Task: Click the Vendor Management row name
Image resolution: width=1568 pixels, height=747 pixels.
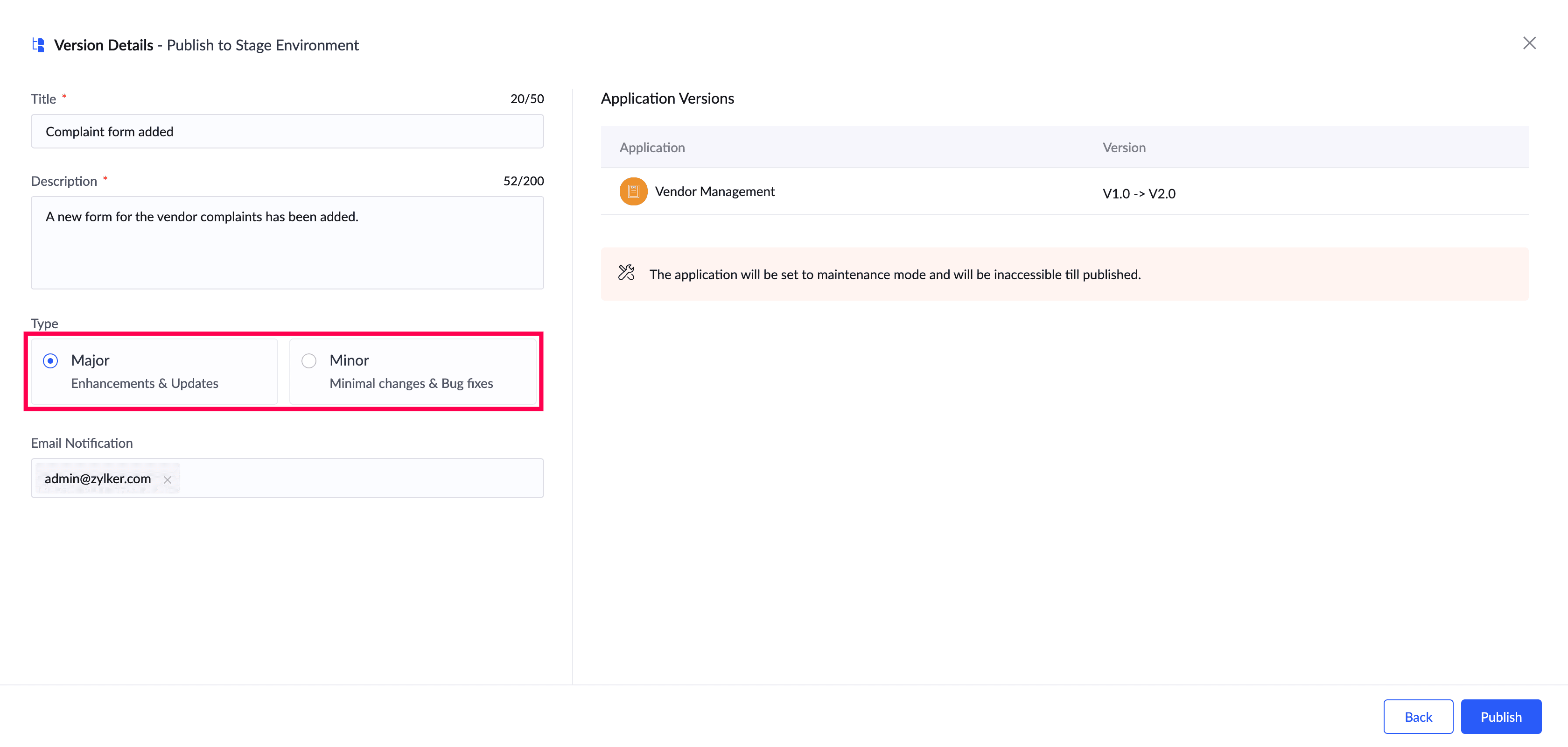Action: point(714,192)
